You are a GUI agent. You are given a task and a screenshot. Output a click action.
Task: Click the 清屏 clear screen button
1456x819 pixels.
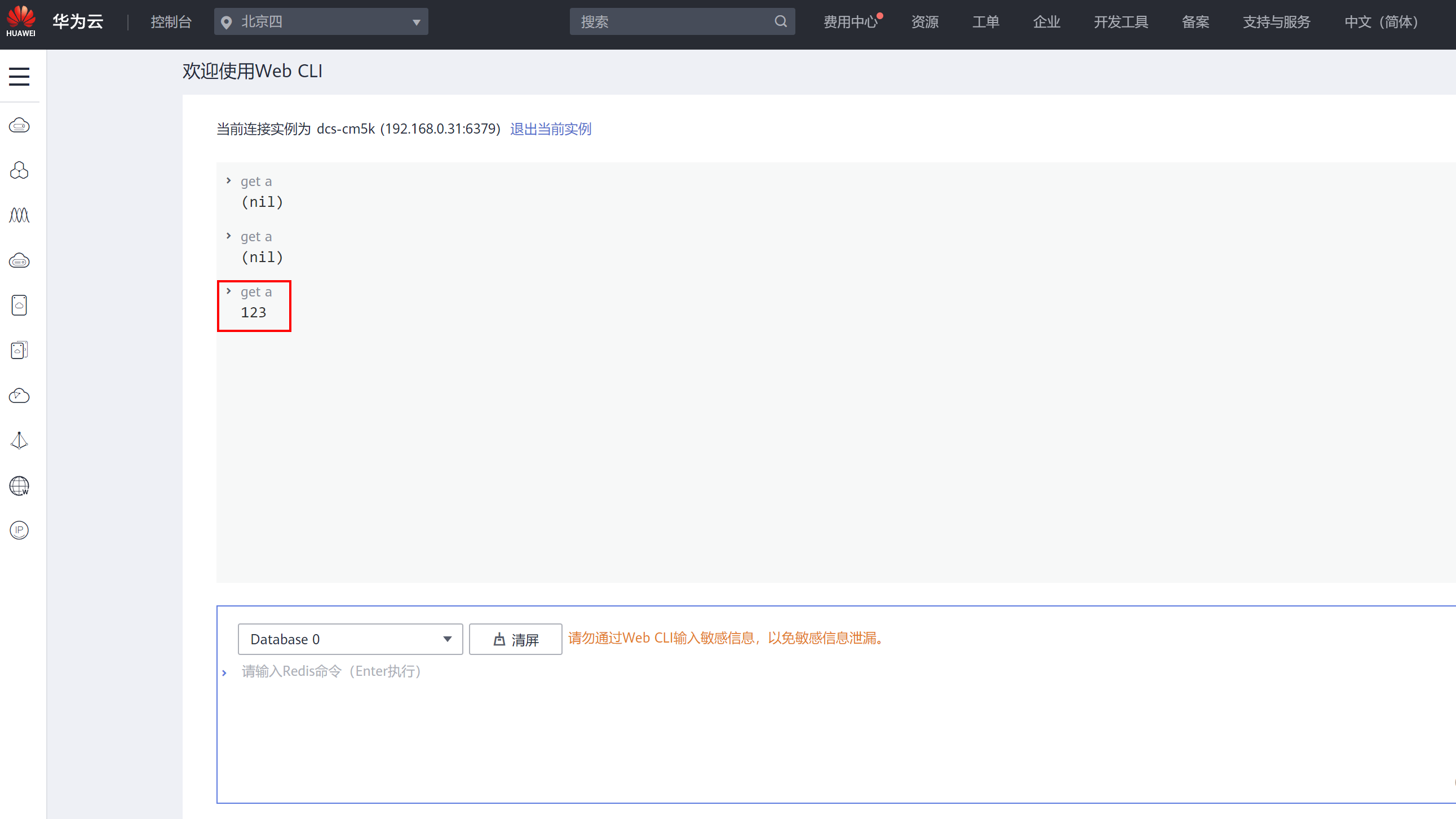(515, 639)
